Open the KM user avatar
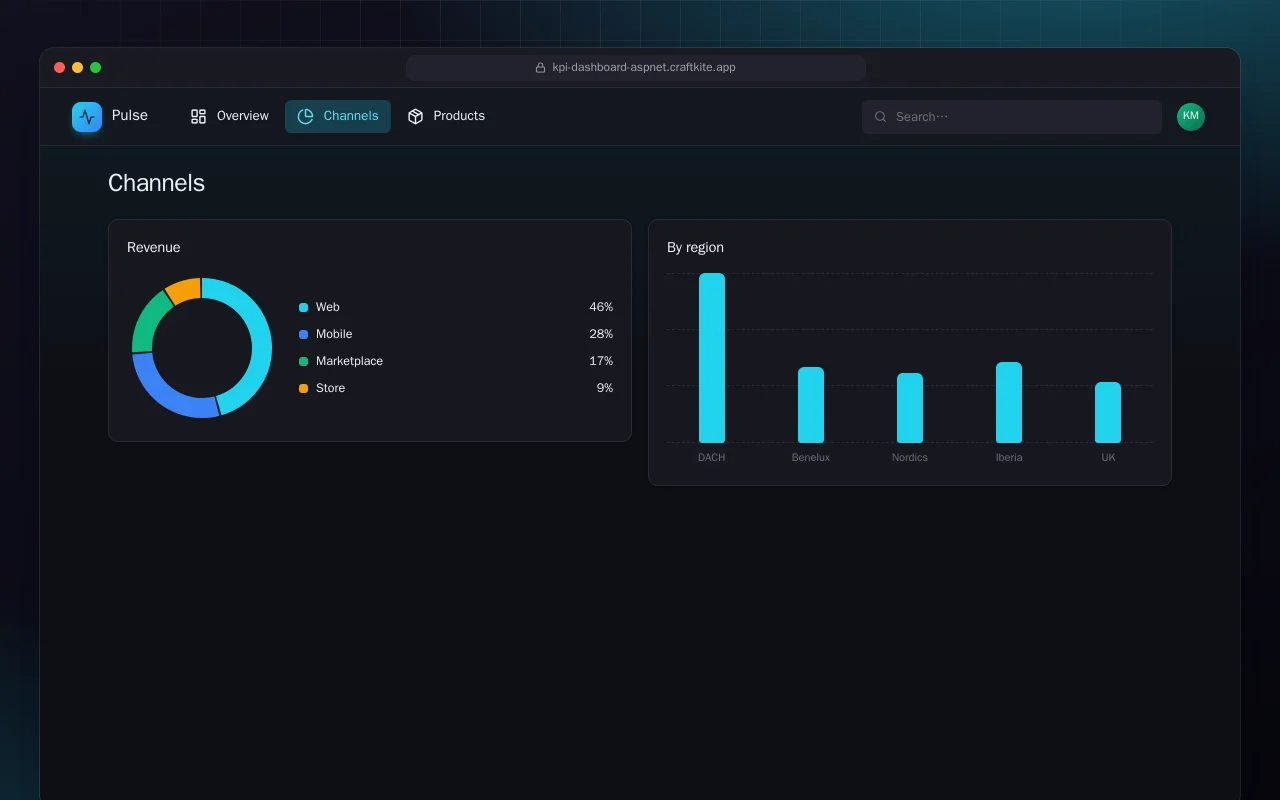The image size is (1280, 800). tap(1191, 117)
